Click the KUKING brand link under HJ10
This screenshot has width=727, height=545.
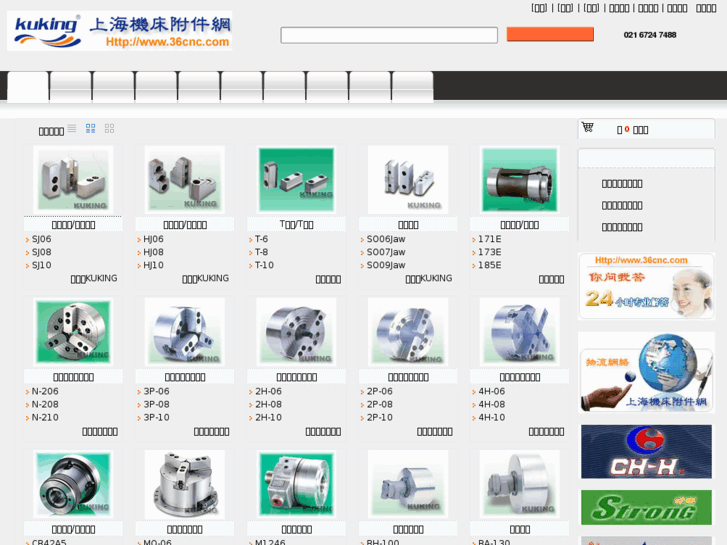point(205,278)
